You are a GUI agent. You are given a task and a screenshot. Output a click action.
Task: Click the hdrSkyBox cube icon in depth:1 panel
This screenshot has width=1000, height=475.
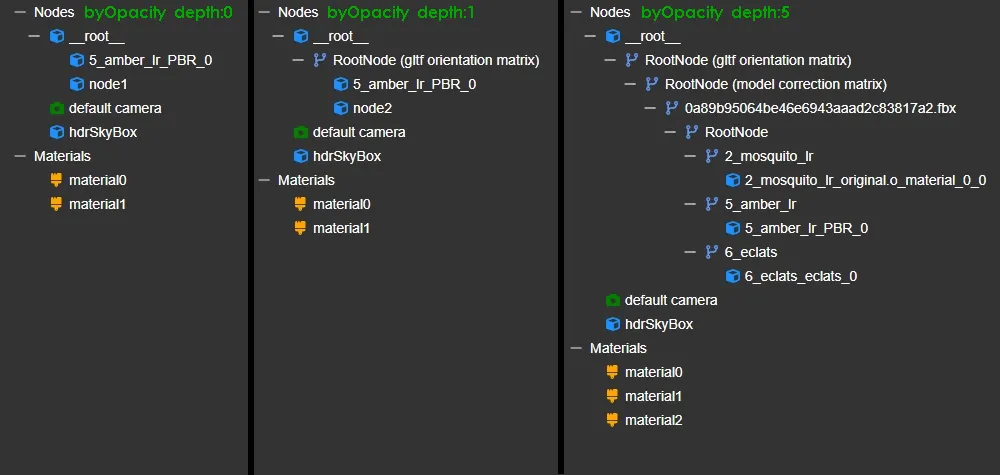point(300,156)
